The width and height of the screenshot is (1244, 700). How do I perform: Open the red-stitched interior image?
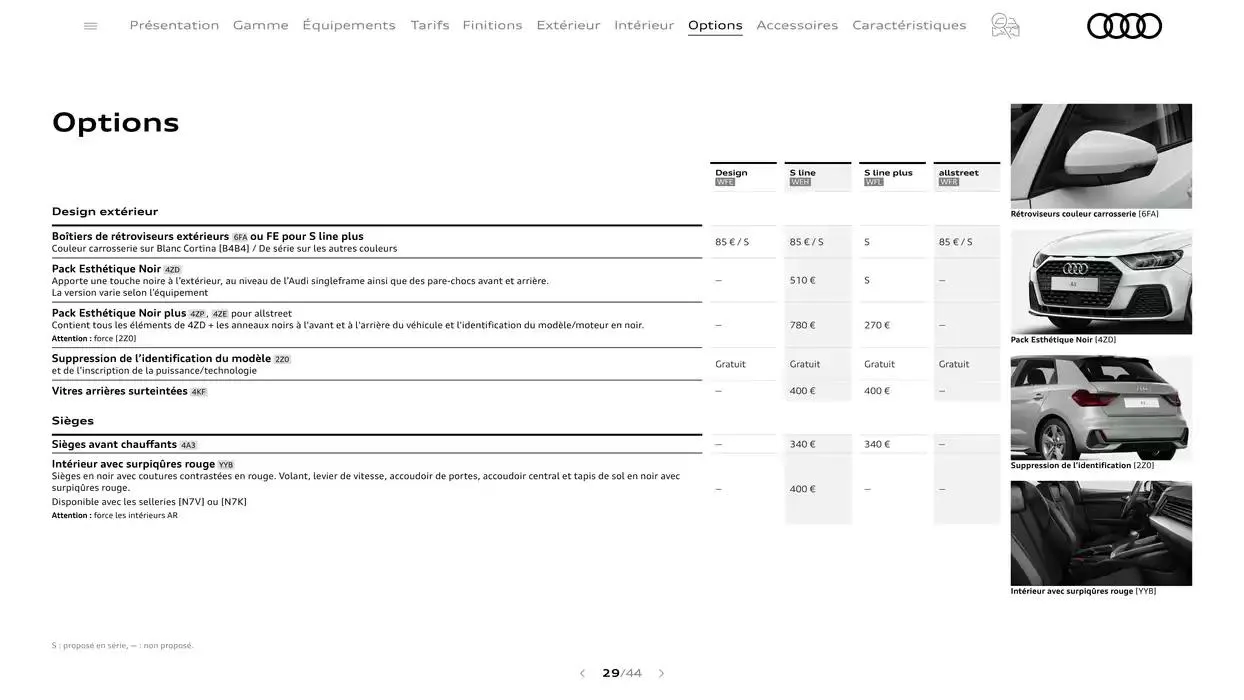[x=1101, y=533]
